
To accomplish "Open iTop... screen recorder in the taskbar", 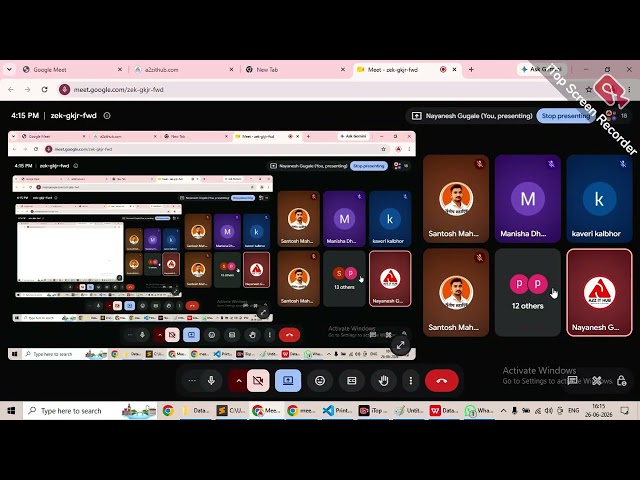I will click(x=373, y=411).
